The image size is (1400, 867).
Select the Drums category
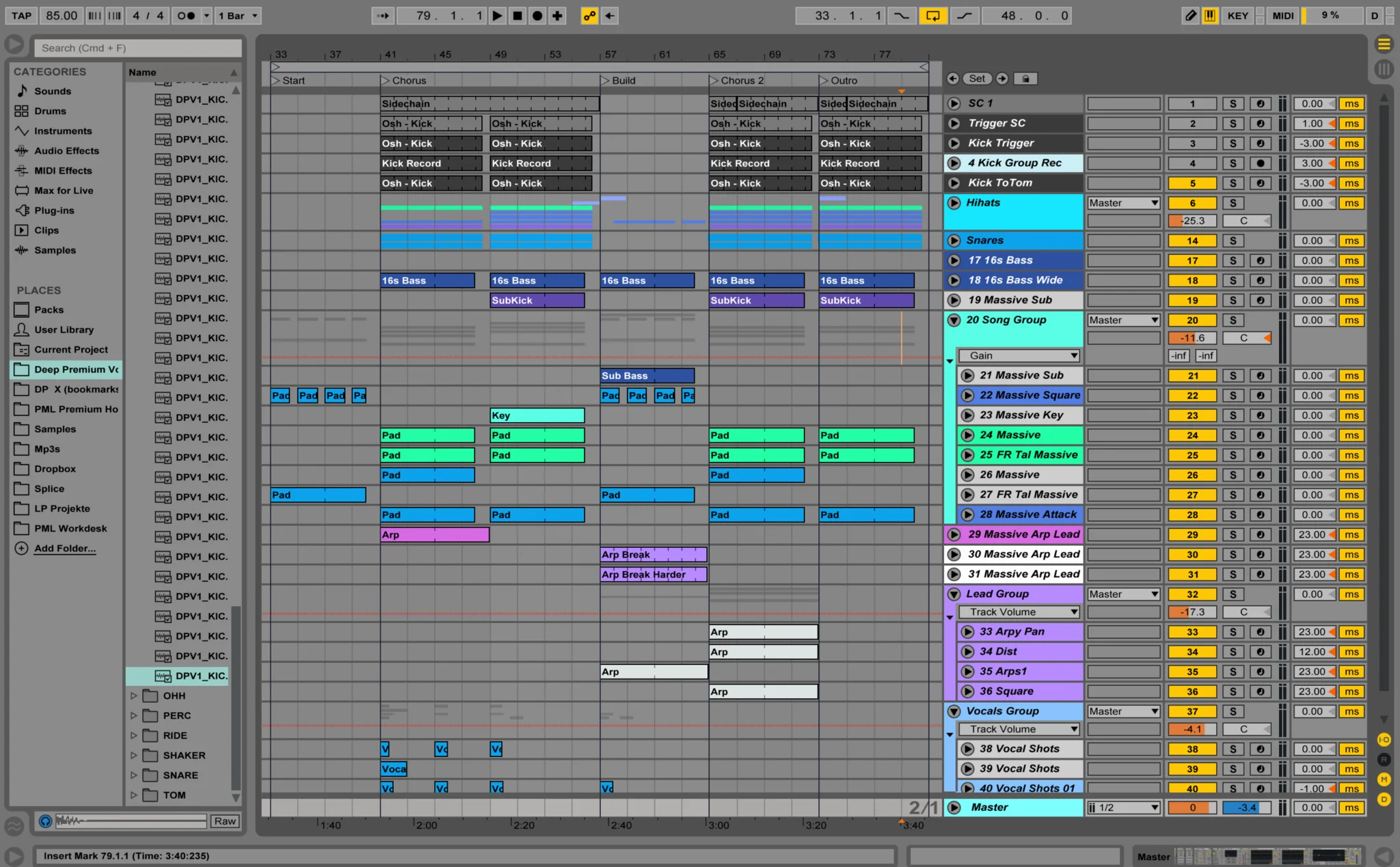(51, 111)
